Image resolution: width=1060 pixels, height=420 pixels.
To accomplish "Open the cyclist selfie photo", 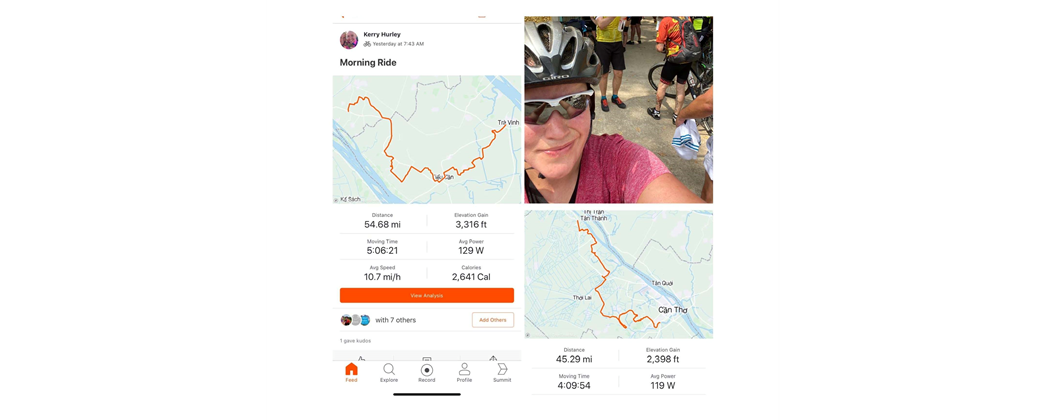I will [x=619, y=110].
